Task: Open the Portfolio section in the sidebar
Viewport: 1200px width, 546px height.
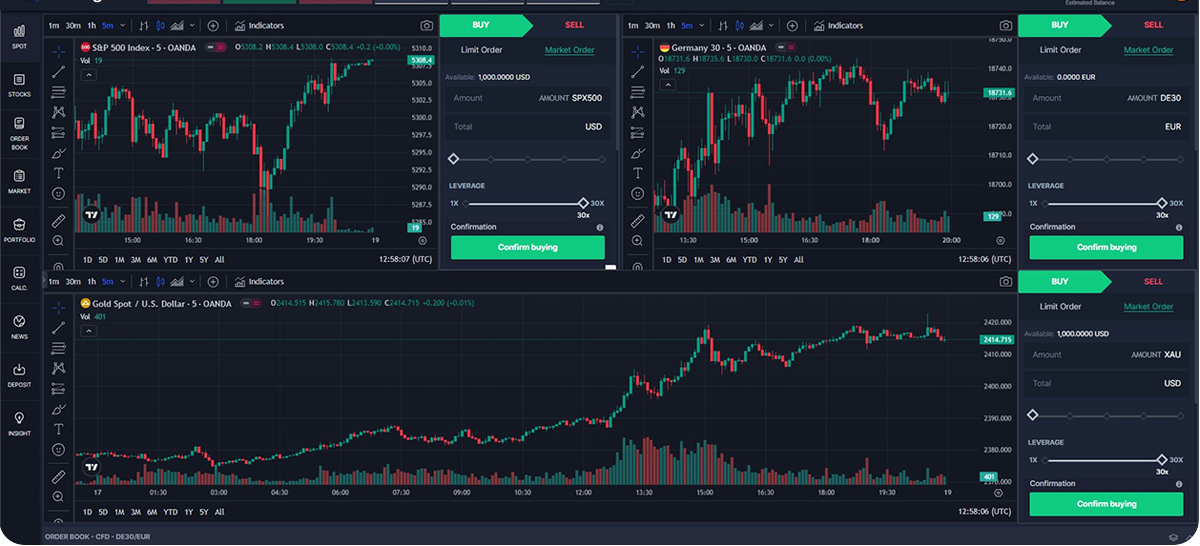Action: point(20,228)
